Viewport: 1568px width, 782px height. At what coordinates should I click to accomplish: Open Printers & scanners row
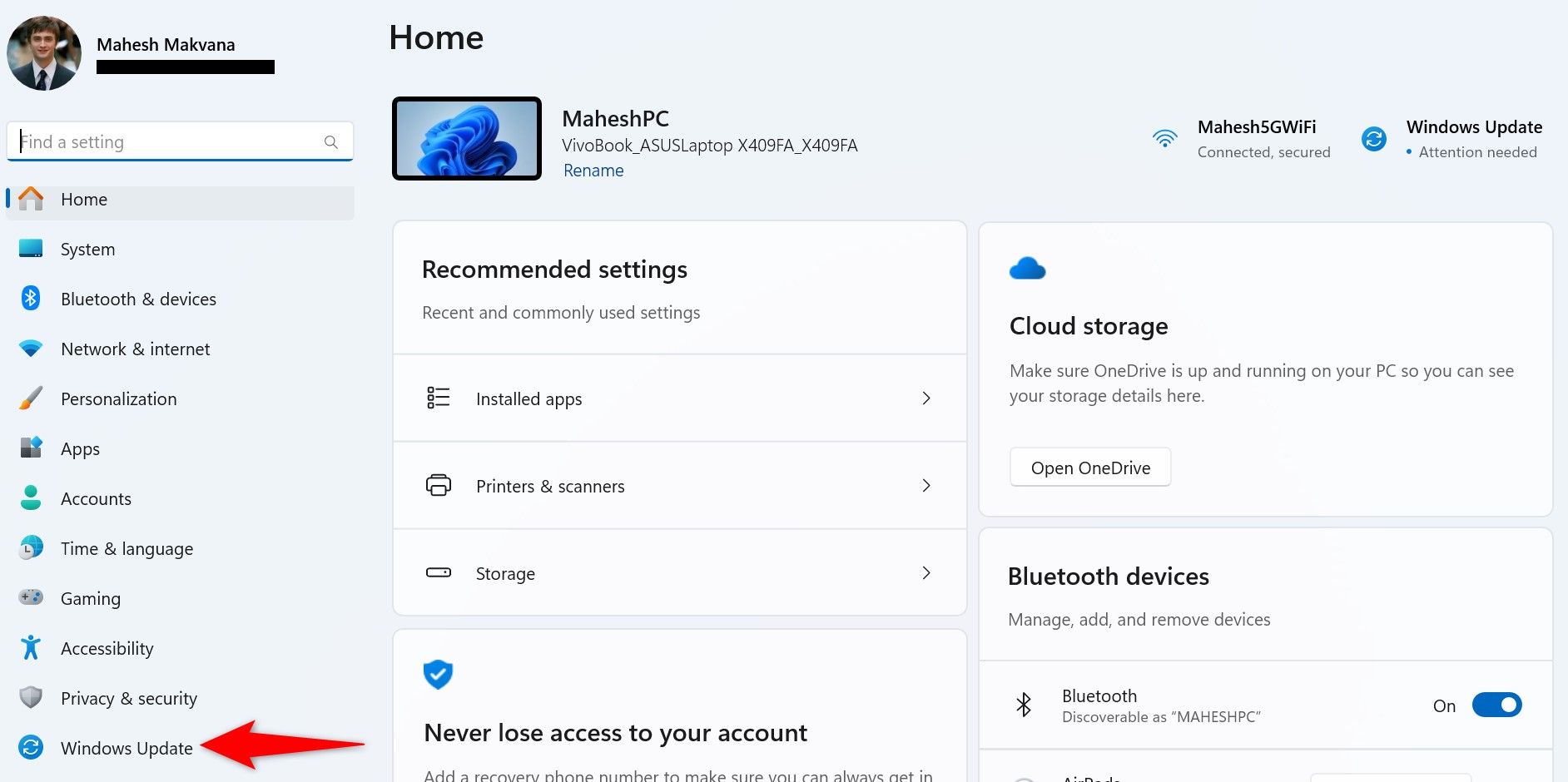pyautogui.click(x=680, y=486)
